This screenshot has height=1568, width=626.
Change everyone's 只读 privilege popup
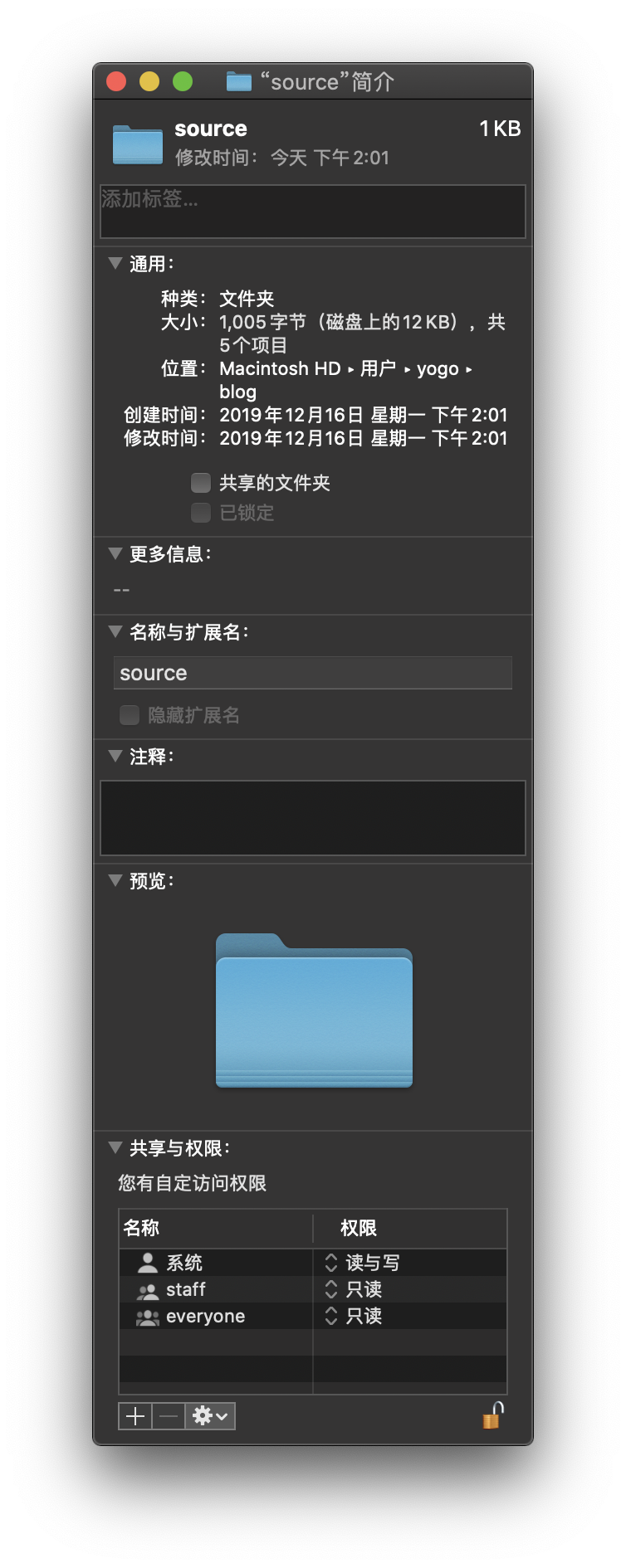tap(354, 1316)
